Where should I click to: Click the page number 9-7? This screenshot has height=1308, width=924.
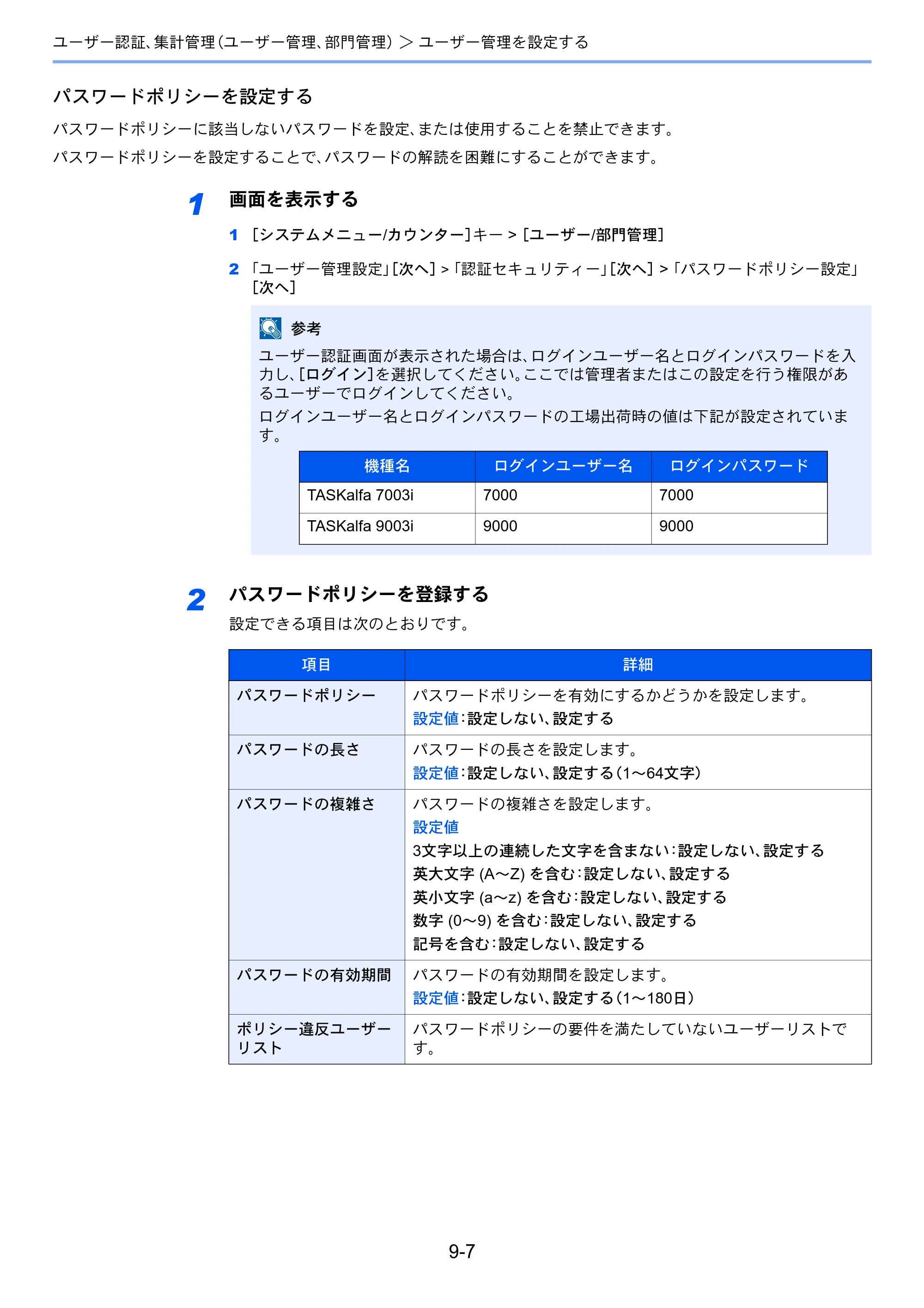462,1251
